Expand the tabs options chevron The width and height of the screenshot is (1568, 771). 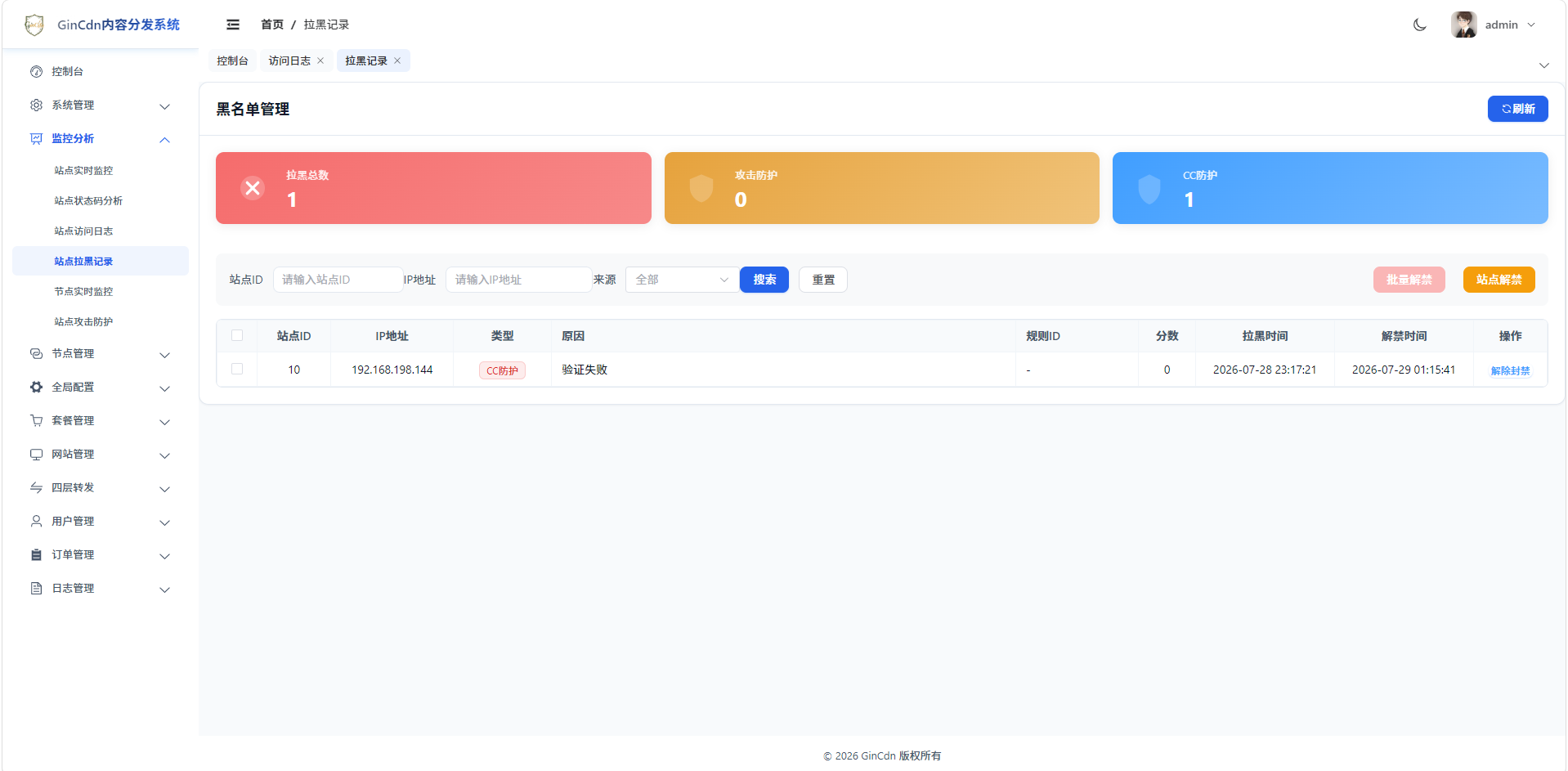click(x=1544, y=65)
